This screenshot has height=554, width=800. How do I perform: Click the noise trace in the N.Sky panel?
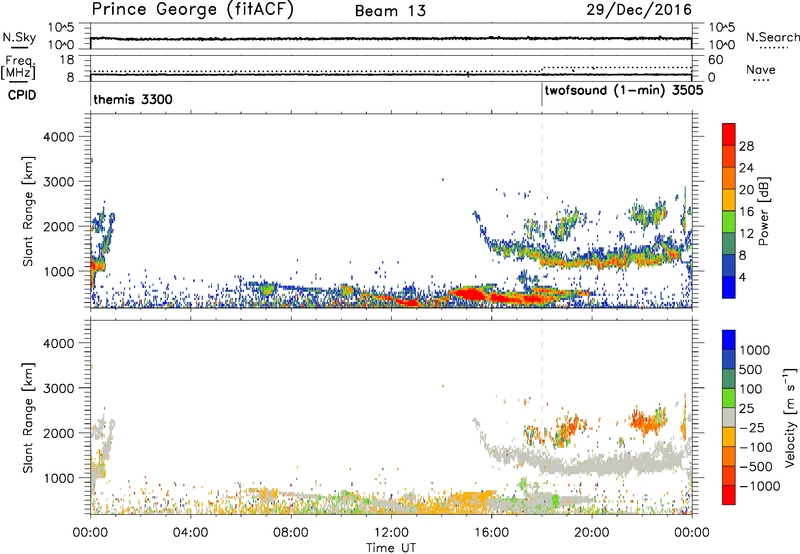click(x=391, y=38)
